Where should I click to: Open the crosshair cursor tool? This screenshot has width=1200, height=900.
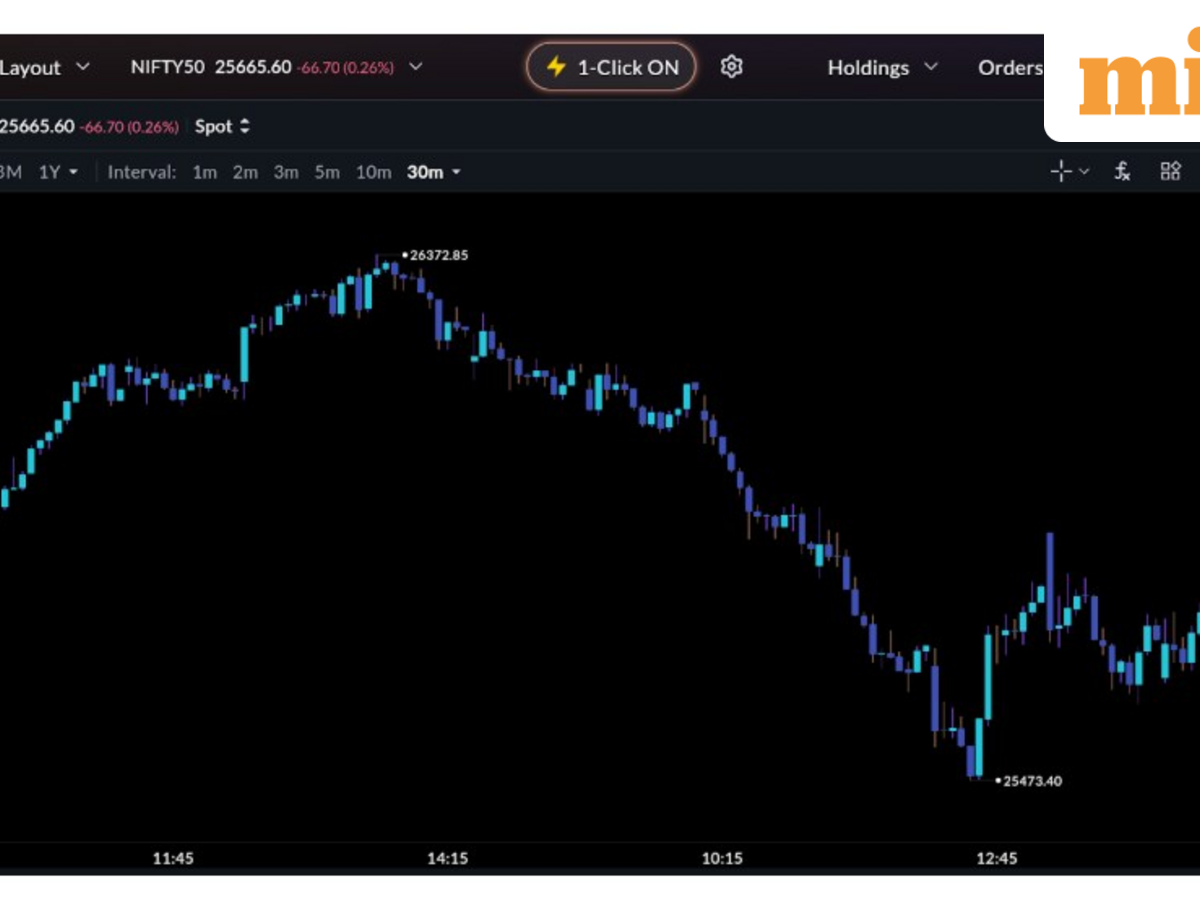(x=1062, y=172)
